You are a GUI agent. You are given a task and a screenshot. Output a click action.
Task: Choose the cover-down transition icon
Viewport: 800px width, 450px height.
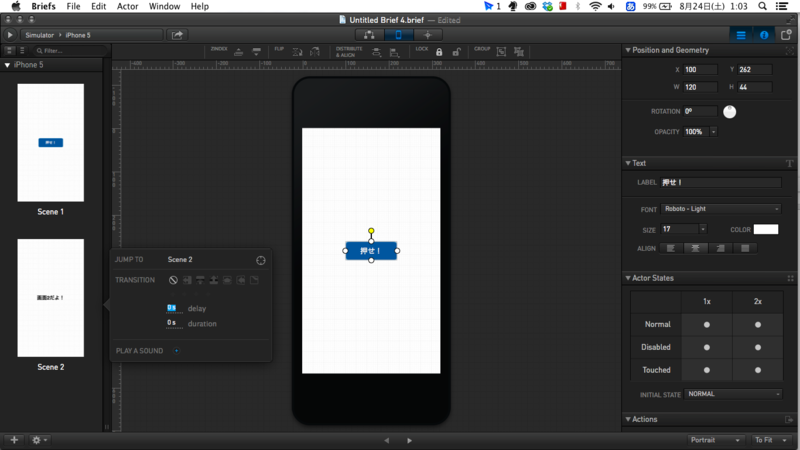tap(201, 280)
